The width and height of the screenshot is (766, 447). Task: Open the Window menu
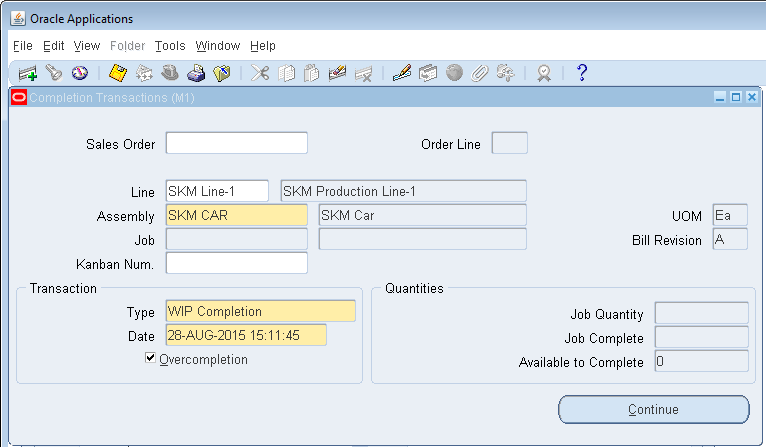pos(218,46)
